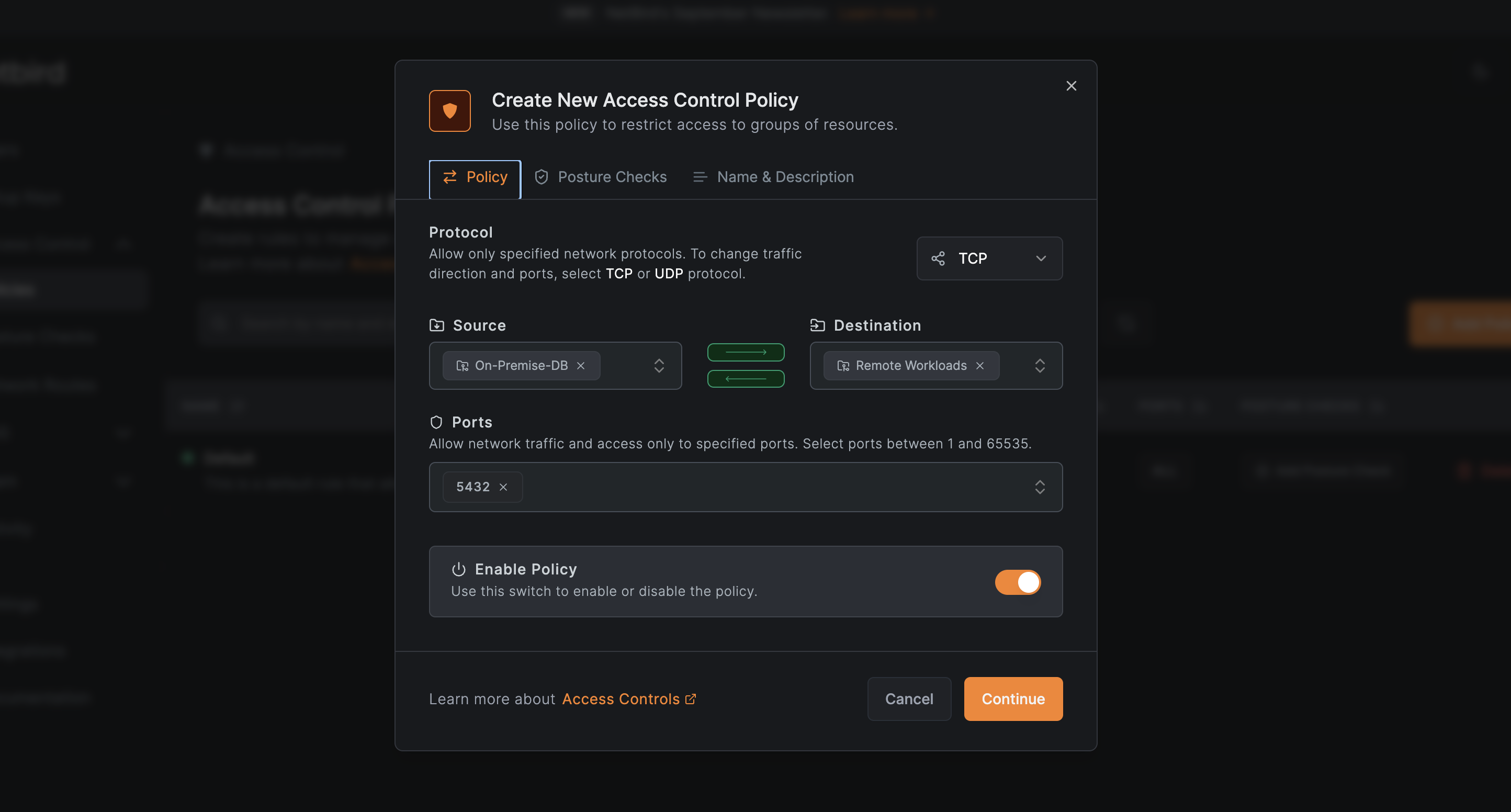Follow the Access Controls link
Screen dimensions: 1511x812
(x=621, y=699)
